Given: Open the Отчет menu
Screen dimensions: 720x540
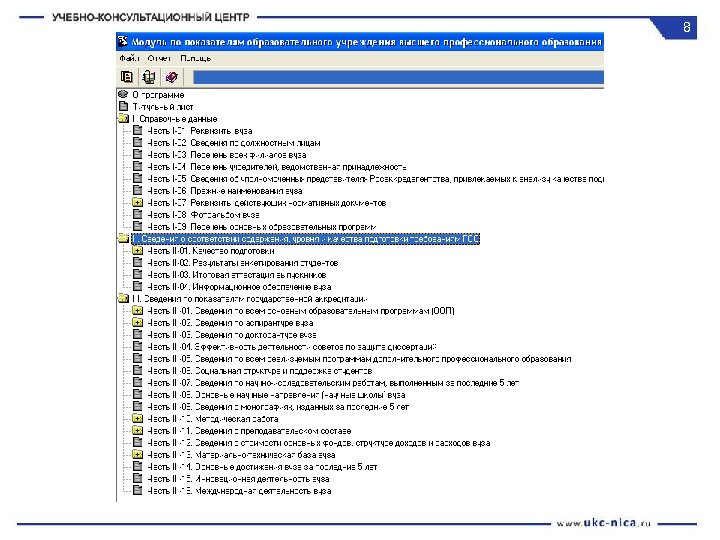Looking at the screenshot, I should click(x=159, y=58).
